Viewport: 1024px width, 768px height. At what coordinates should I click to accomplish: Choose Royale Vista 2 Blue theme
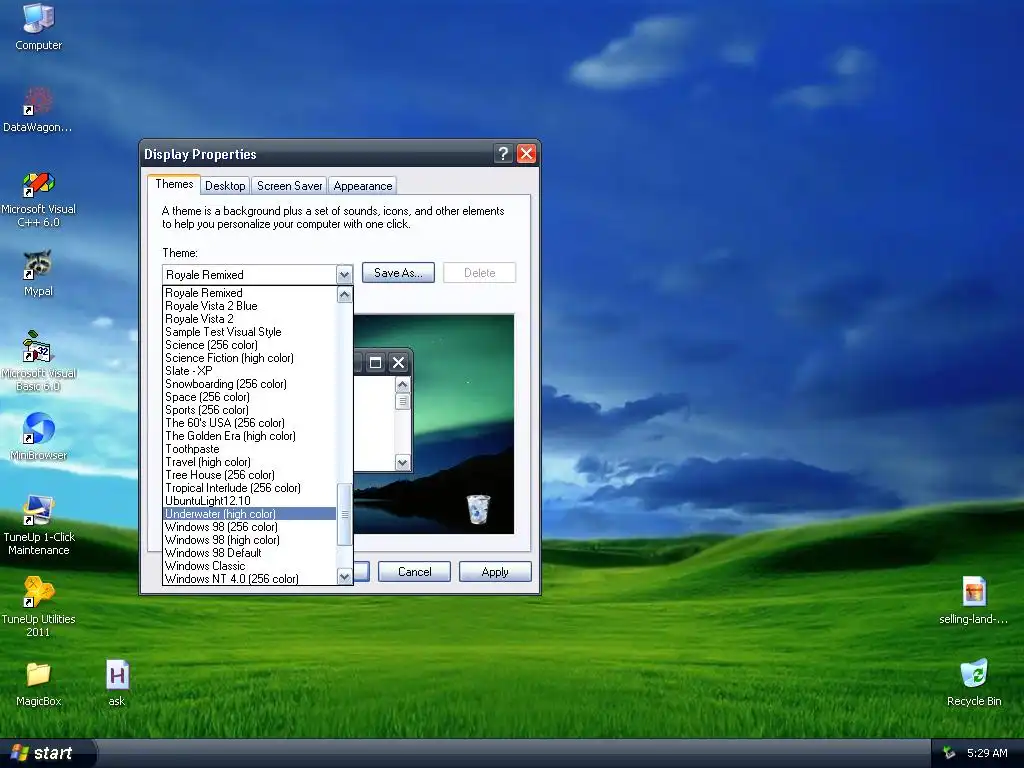tap(249, 306)
